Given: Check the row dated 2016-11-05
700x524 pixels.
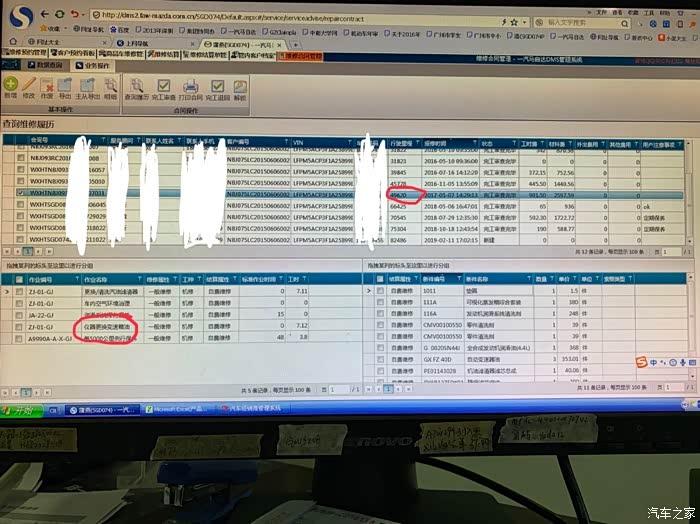Looking at the screenshot, I should click(x=21, y=181).
